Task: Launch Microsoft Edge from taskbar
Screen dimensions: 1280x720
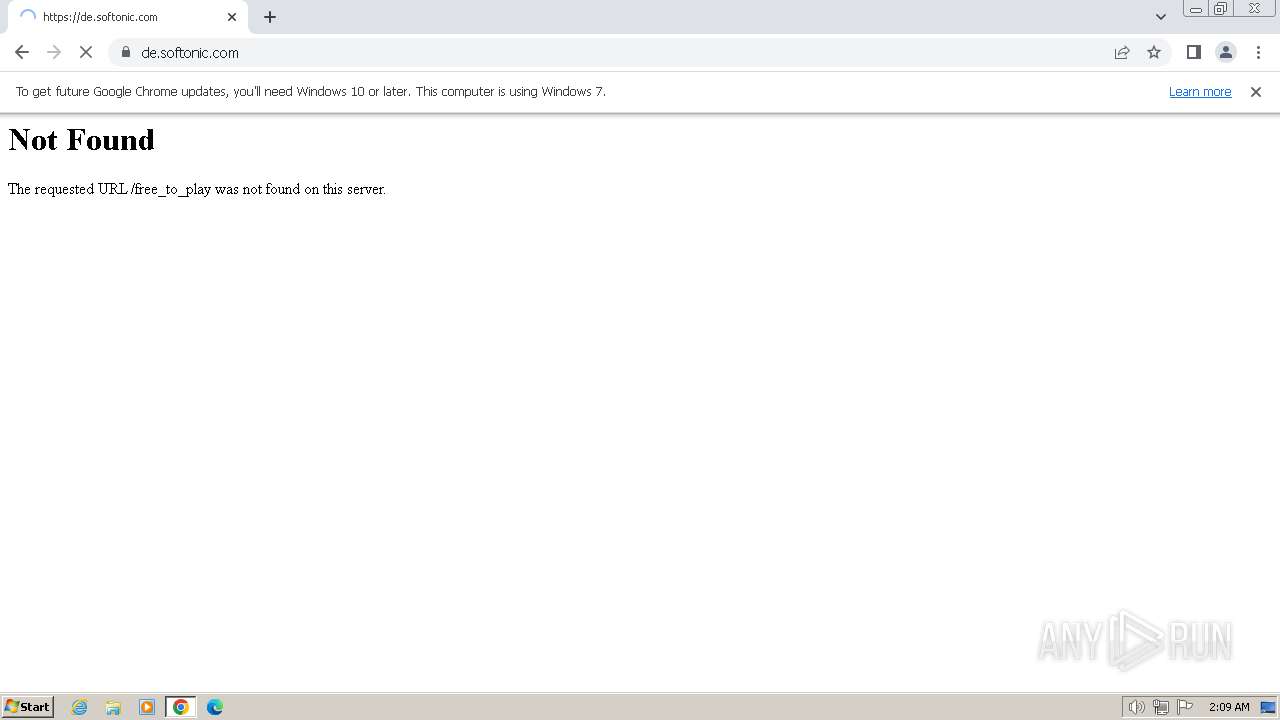Action: [215, 707]
